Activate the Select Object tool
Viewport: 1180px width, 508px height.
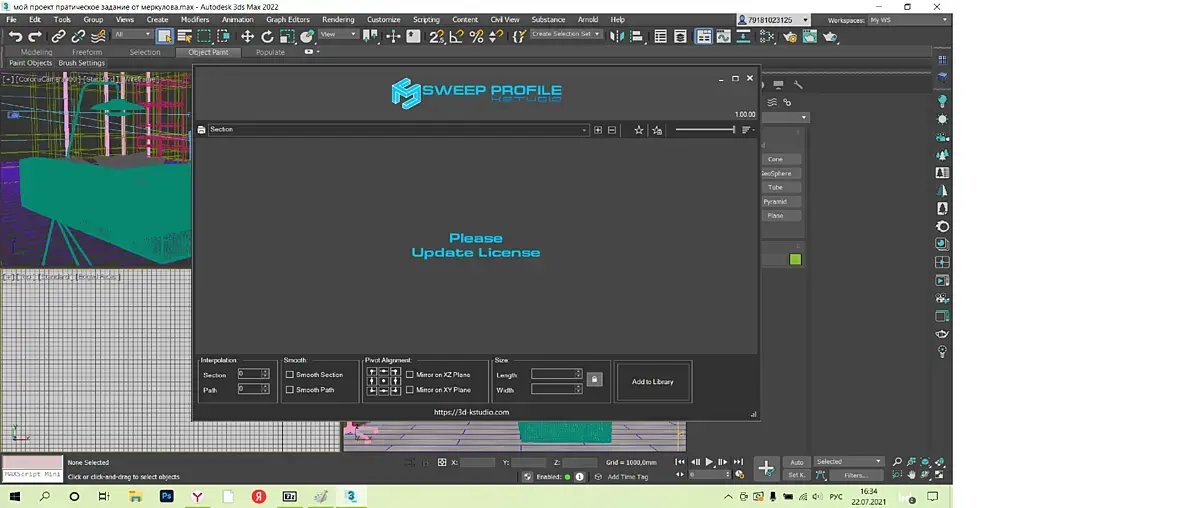165,36
